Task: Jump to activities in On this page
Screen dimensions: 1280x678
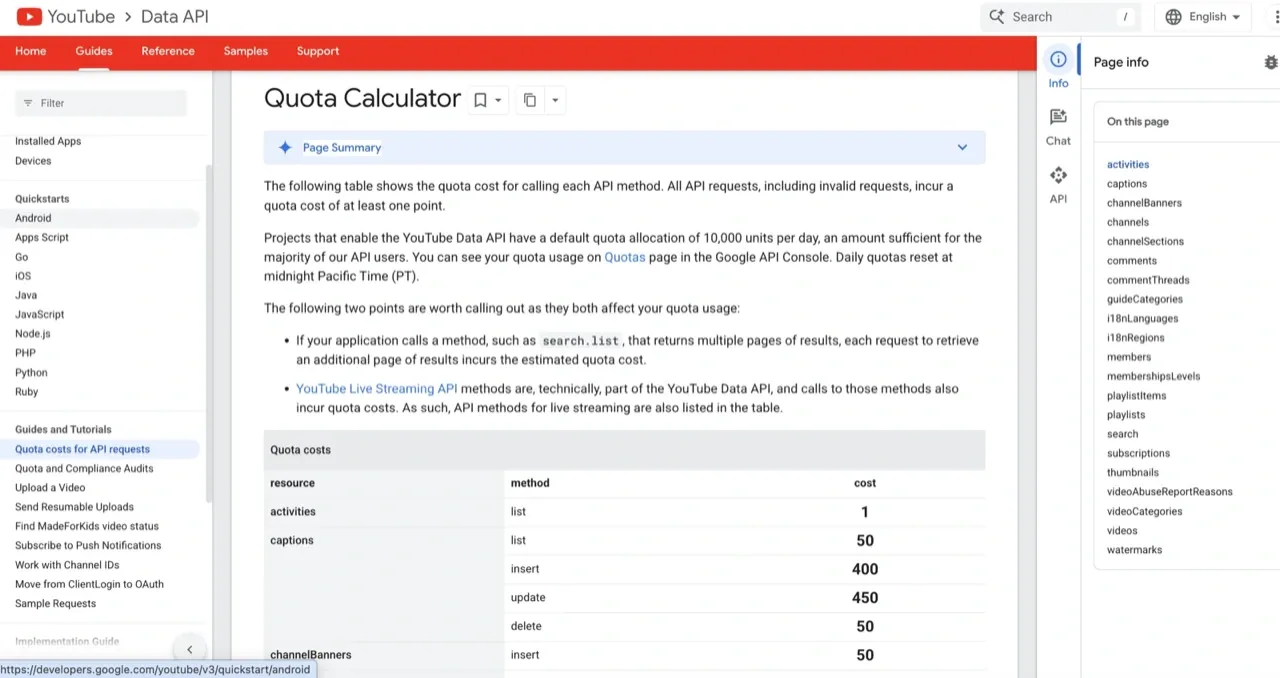Action: click(x=1128, y=164)
